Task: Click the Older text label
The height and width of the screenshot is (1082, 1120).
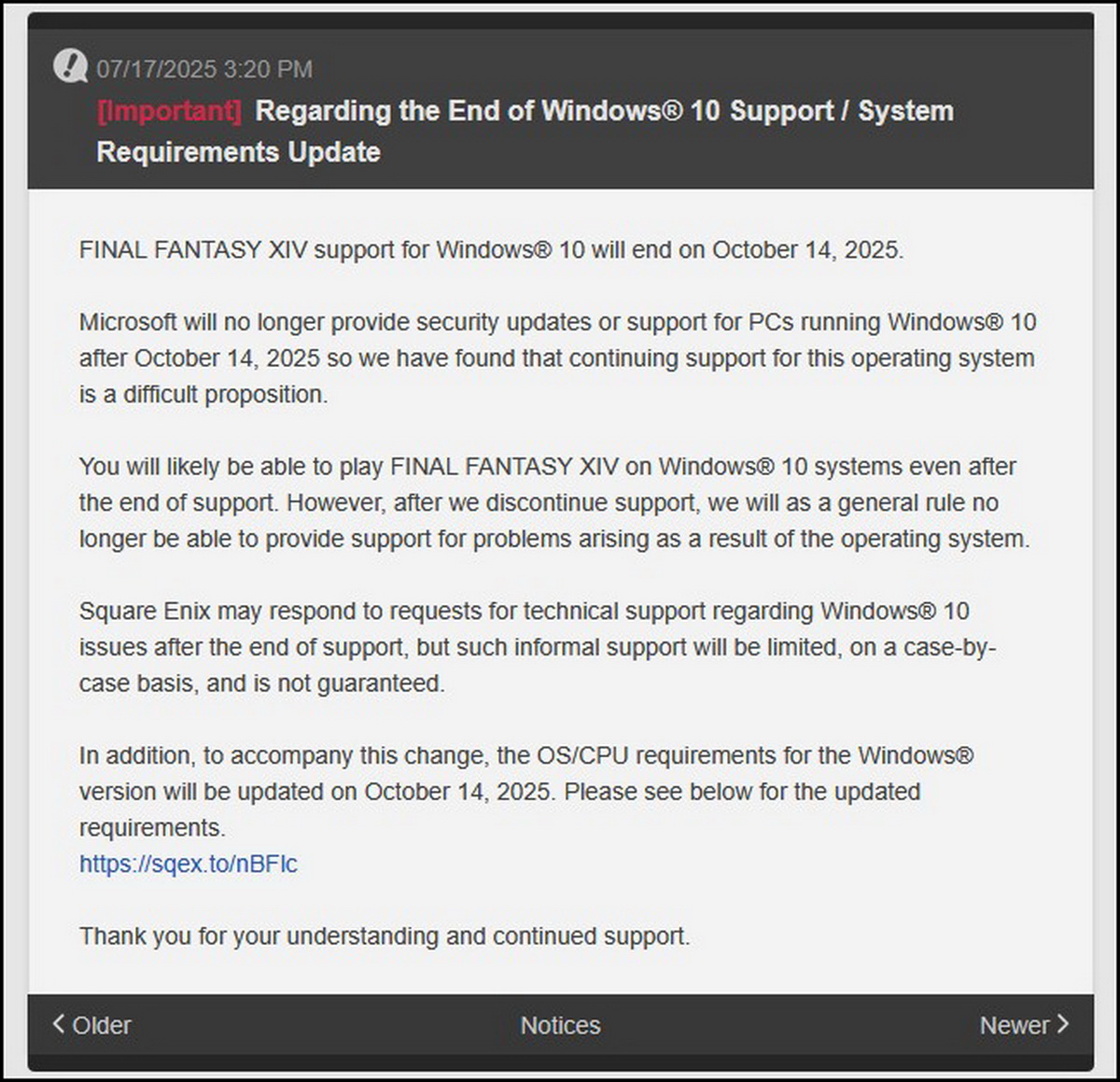Action: coord(102,1025)
